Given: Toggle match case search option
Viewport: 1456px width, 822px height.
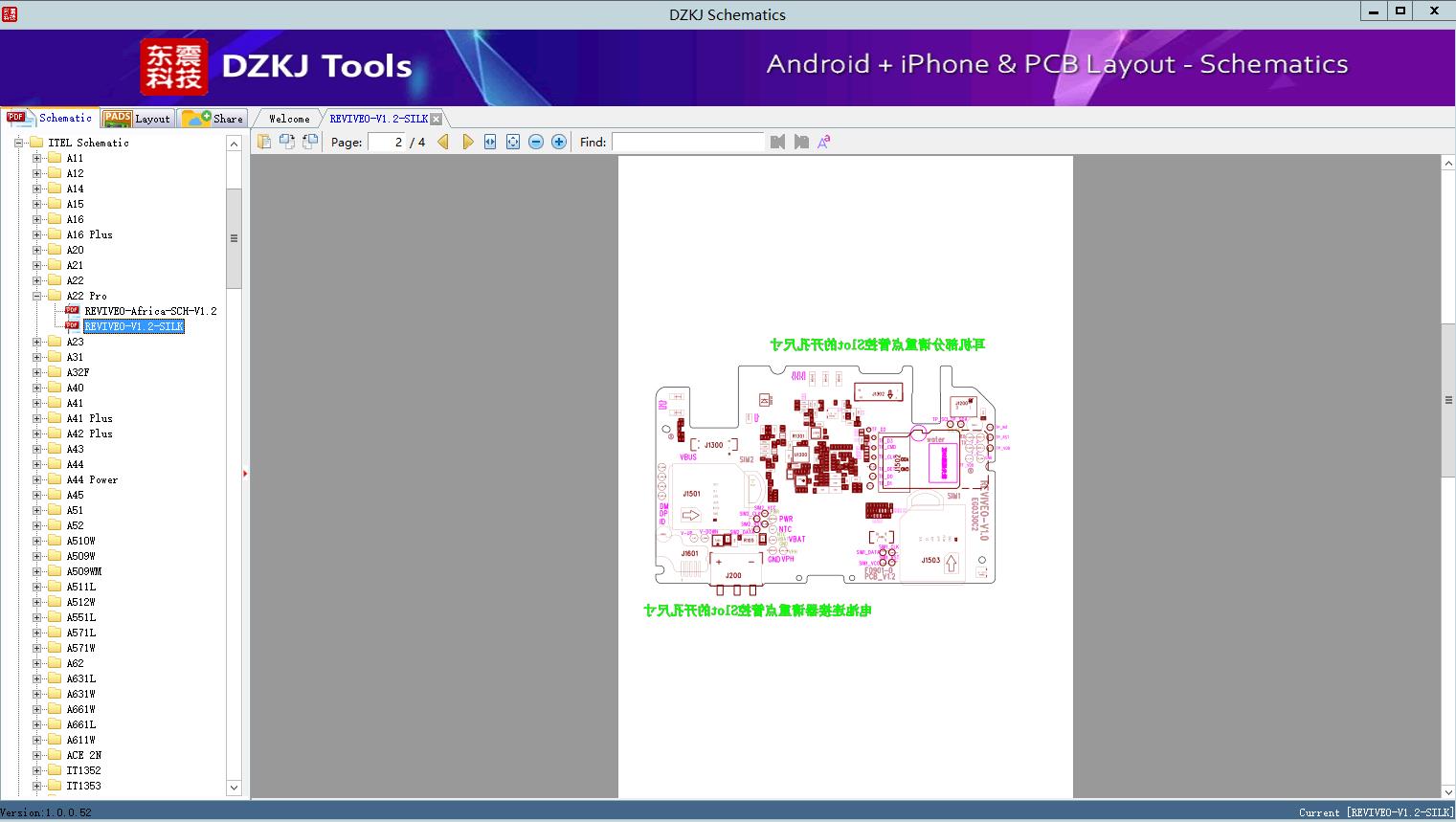Looking at the screenshot, I should click(823, 142).
